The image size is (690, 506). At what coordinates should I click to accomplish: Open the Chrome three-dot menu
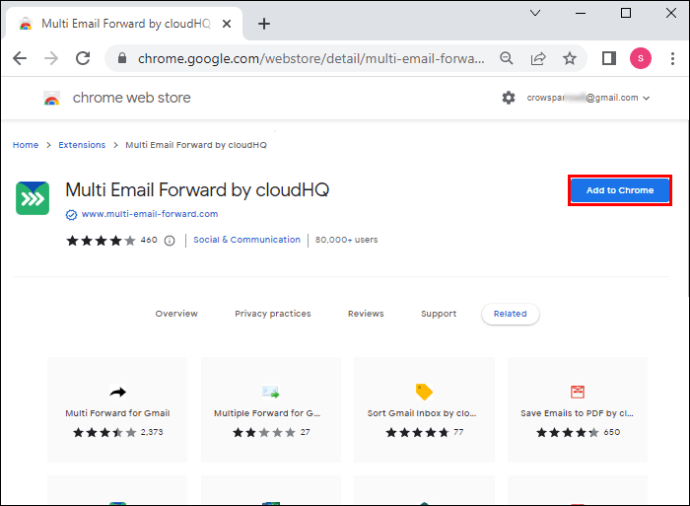tap(670, 58)
